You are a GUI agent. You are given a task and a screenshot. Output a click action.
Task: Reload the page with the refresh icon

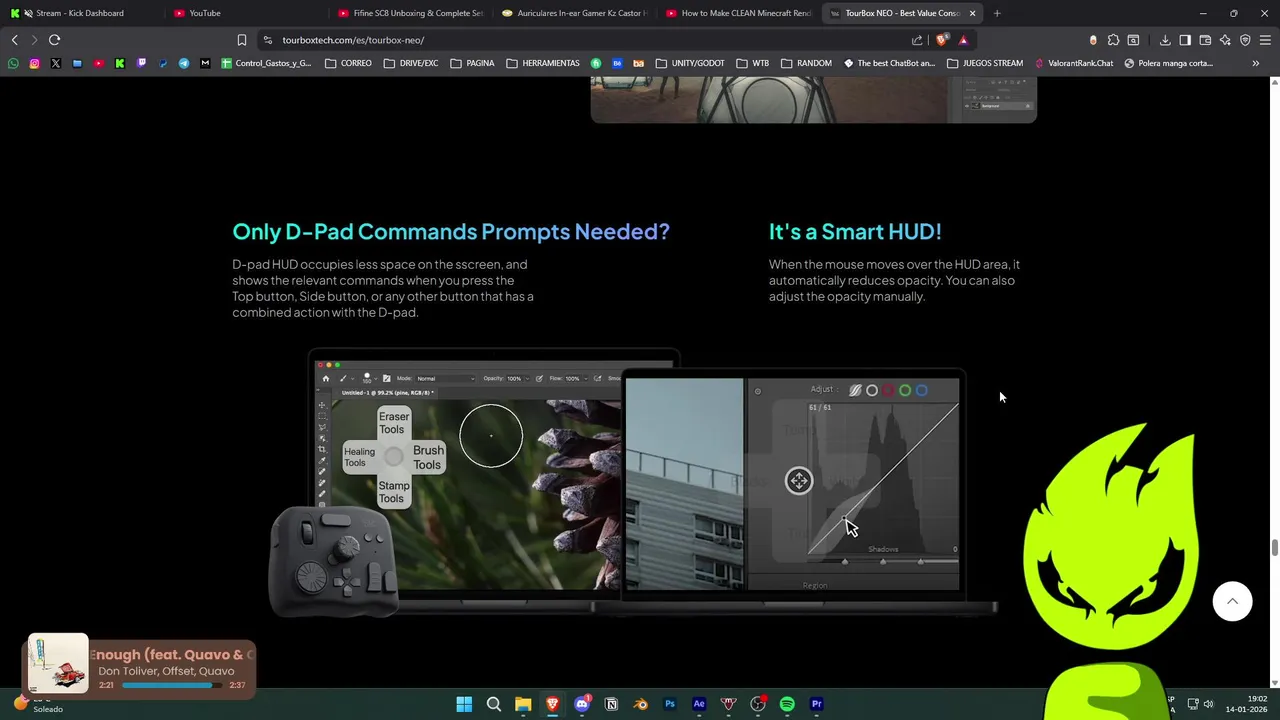coord(54,40)
